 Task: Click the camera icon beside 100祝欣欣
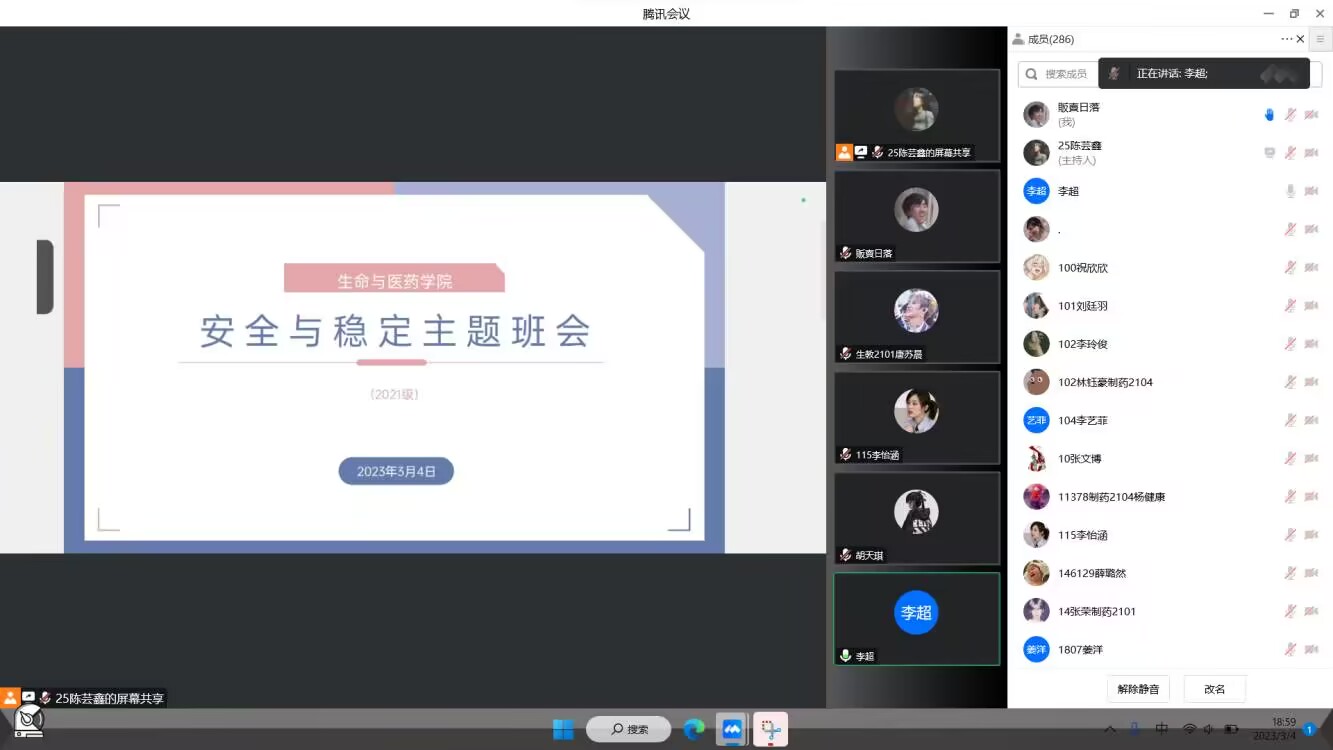1311,268
